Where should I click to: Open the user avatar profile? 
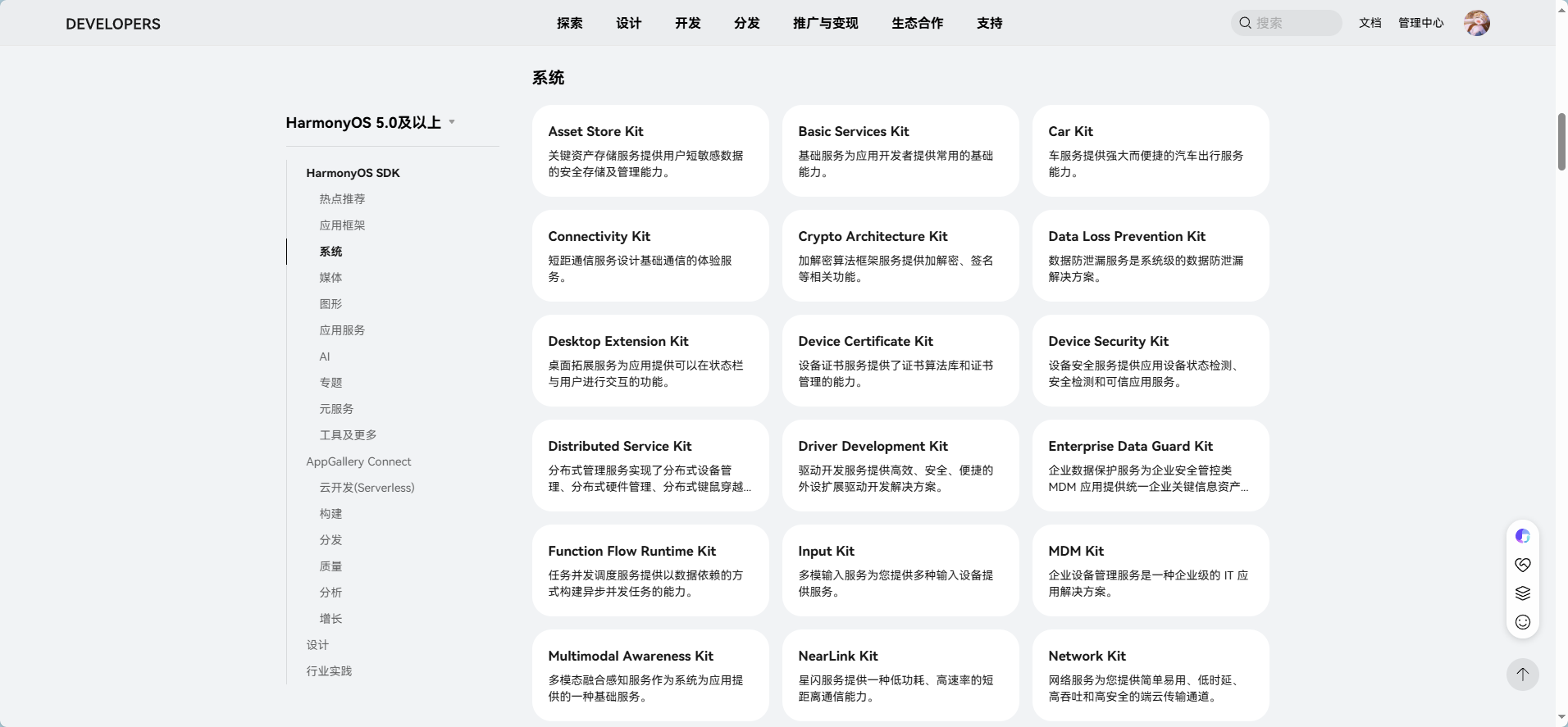pyautogui.click(x=1476, y=23)
